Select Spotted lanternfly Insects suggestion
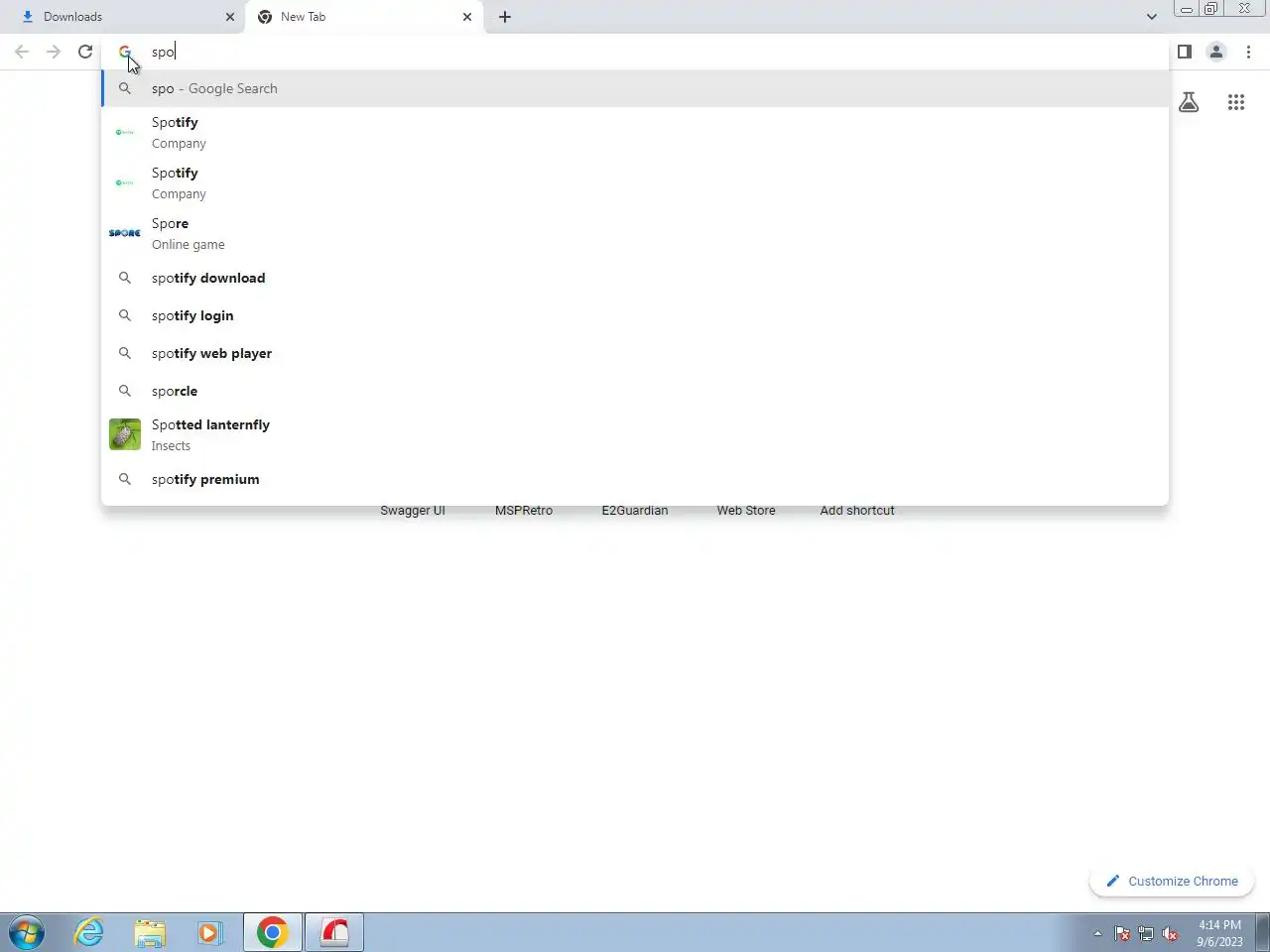Viewport: 1270px width, 952px height. 635,434
